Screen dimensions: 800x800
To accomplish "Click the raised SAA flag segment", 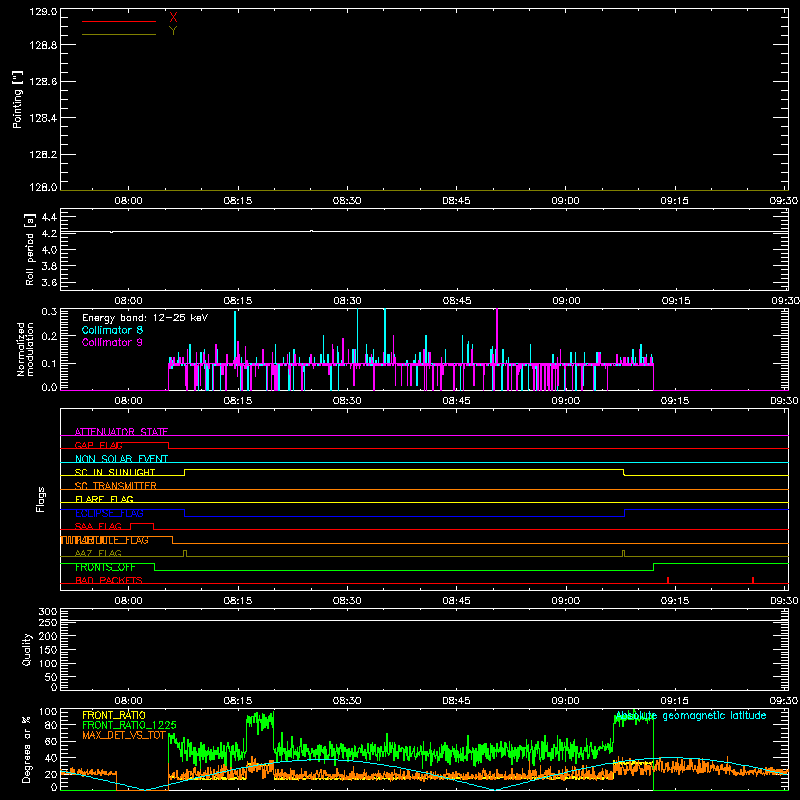I will (142, 524).
